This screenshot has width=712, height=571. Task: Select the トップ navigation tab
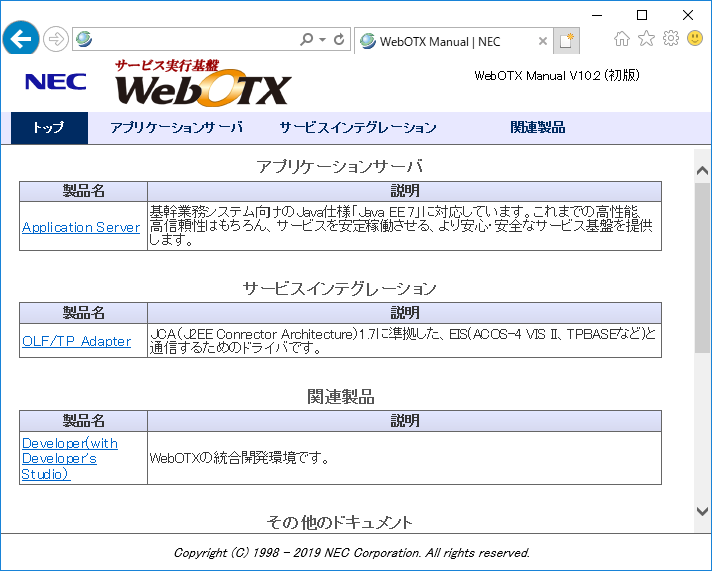(x=48, y=128)
